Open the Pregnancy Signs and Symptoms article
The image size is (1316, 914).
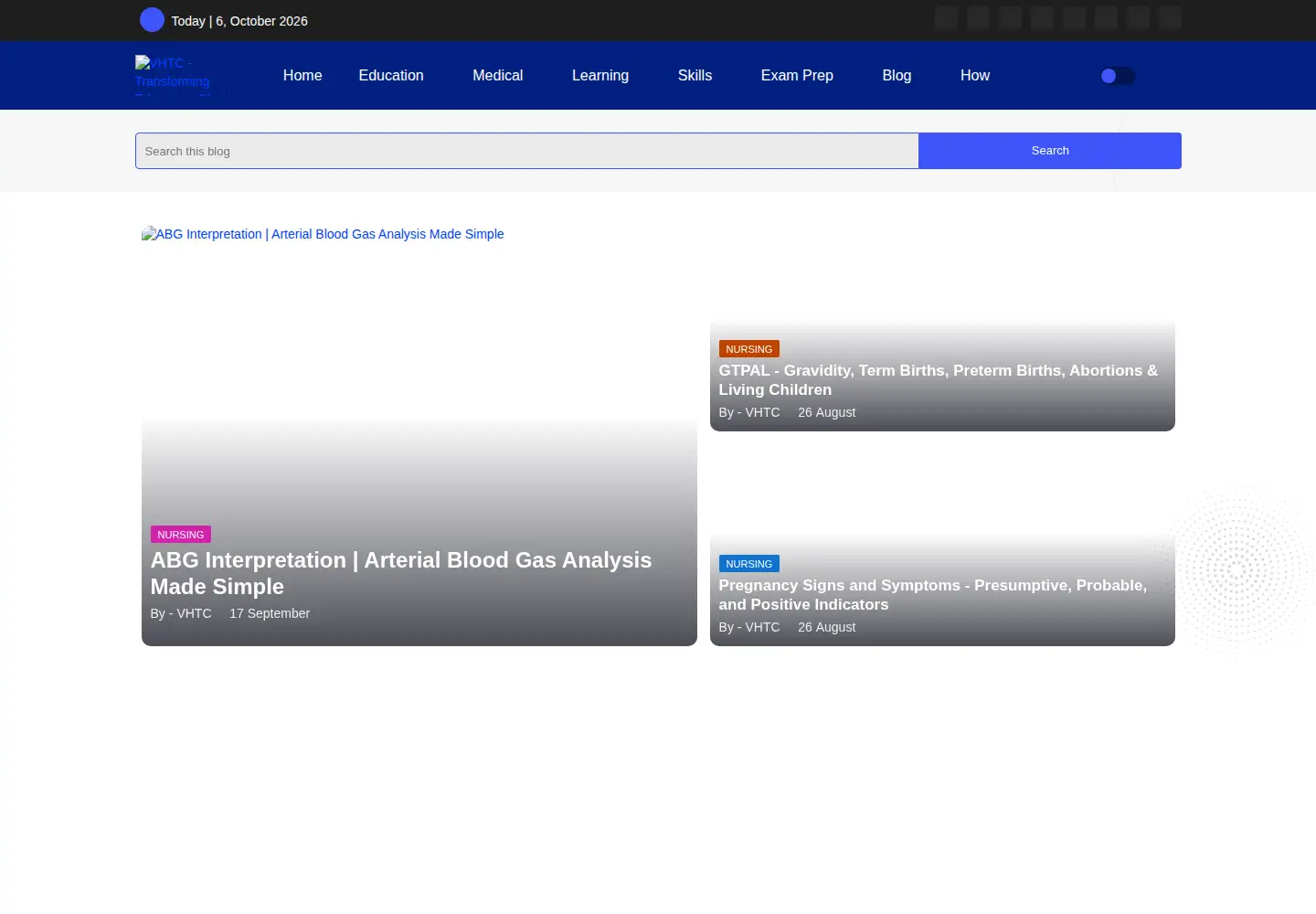933,595
